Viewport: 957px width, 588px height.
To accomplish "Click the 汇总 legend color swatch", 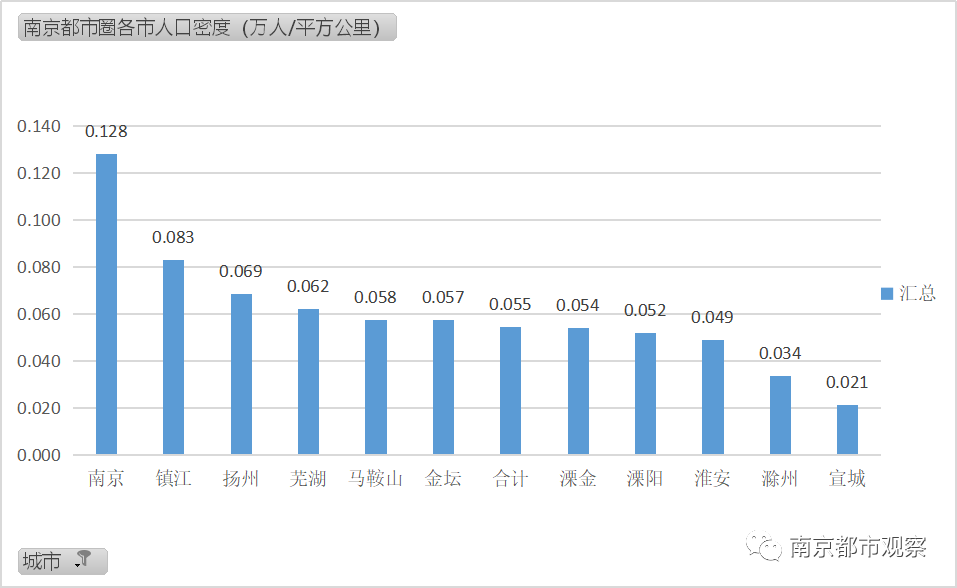I will pyautogui.click(x=887, y=294).
